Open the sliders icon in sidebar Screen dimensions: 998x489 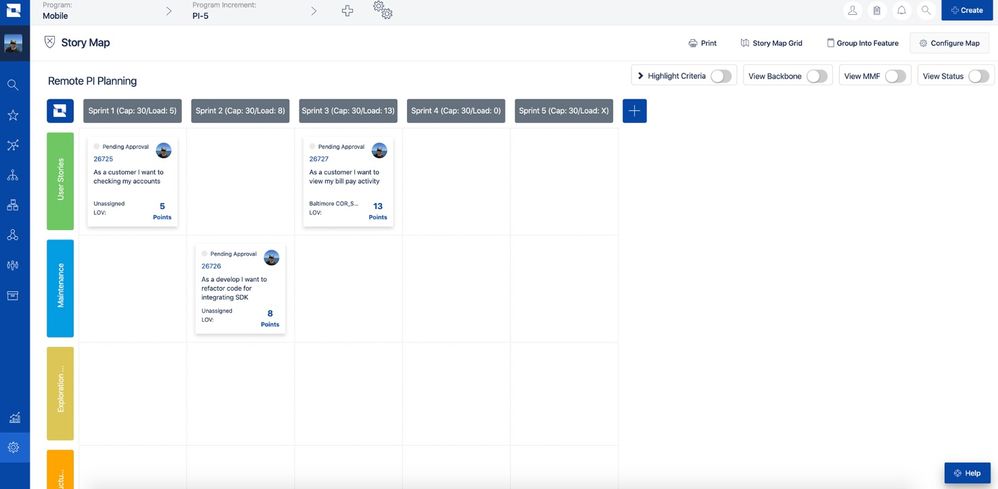[13, 265]
